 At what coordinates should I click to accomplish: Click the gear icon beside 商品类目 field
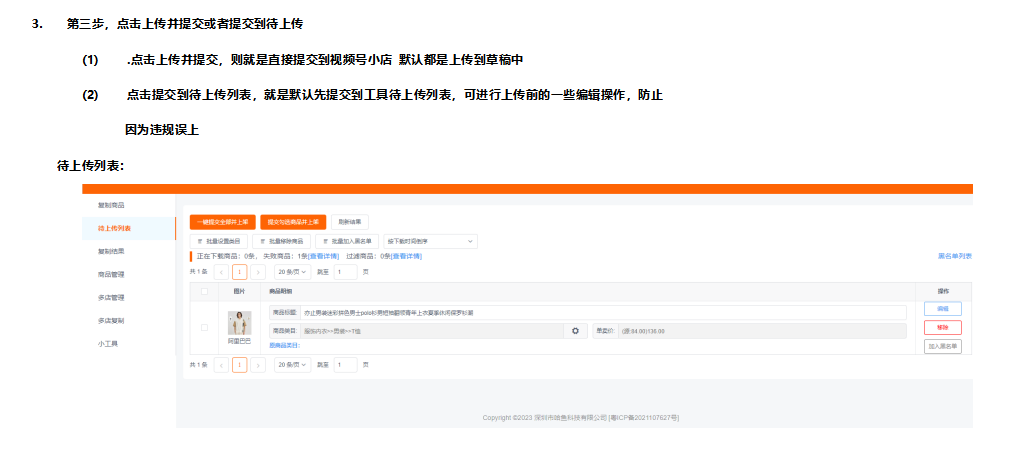(x=574, y=330)
